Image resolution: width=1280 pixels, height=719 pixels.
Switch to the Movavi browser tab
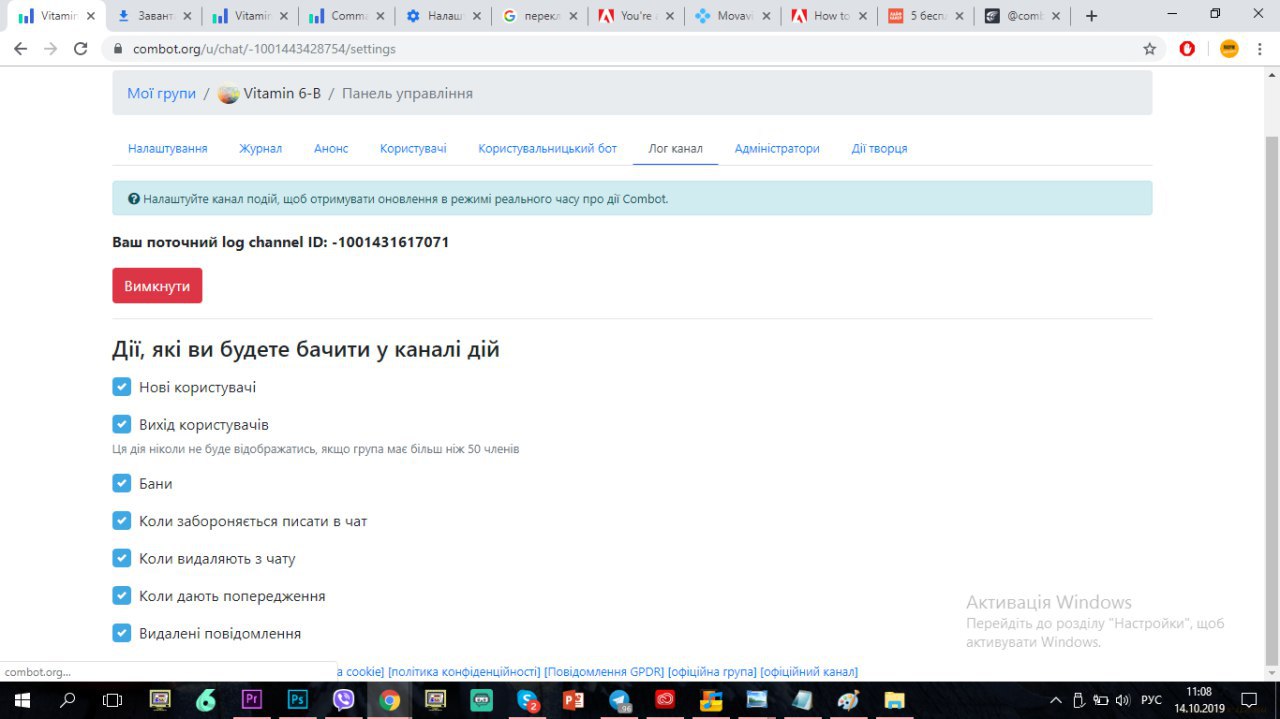tap(733, 16)
